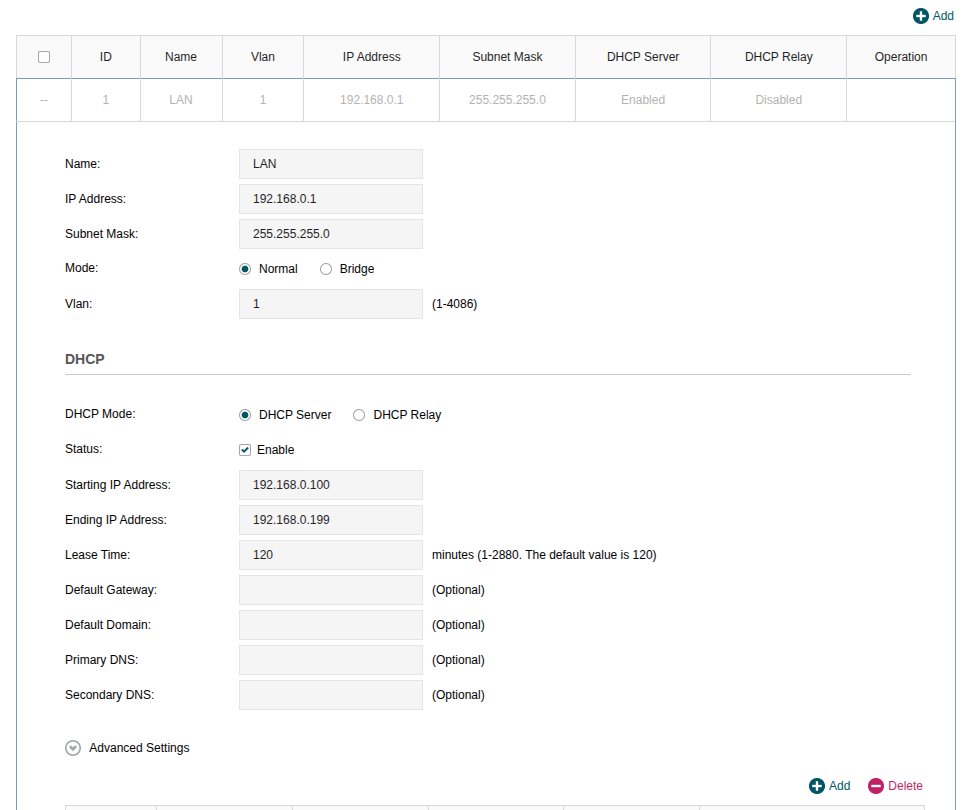This screenshot has height=810, width=975.
Task: Click the Vlan input field
Action: [x=331, y=304]
